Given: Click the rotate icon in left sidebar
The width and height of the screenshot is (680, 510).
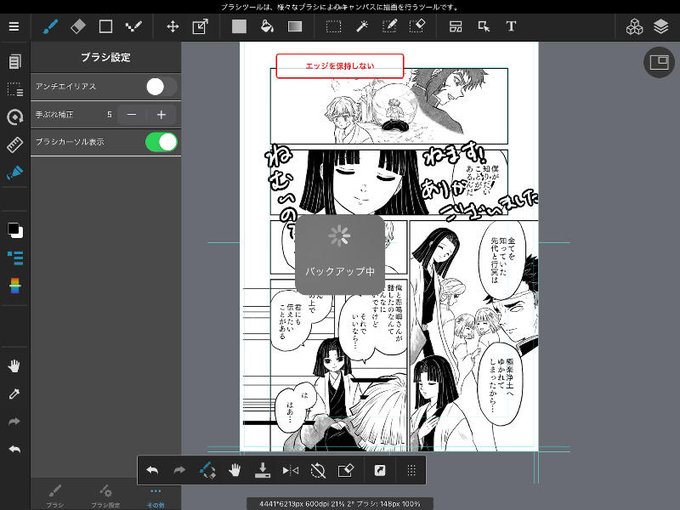Looking at the screenshot, I should 15,117.
